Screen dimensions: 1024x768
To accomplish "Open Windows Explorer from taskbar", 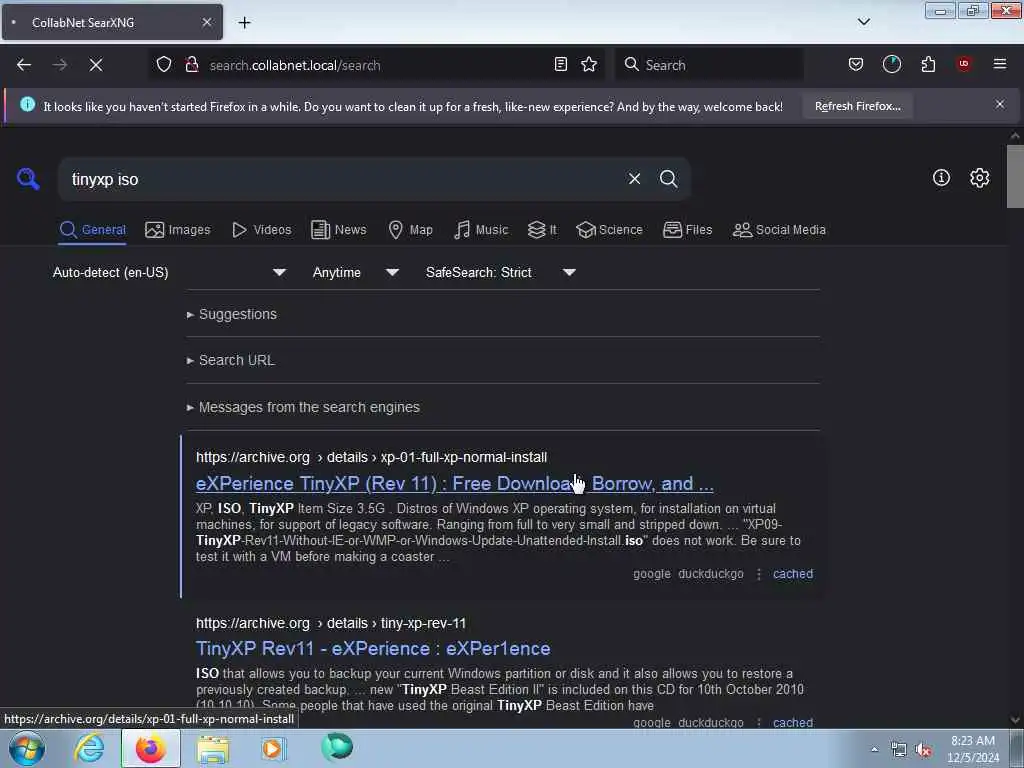I will pos(213,749).
